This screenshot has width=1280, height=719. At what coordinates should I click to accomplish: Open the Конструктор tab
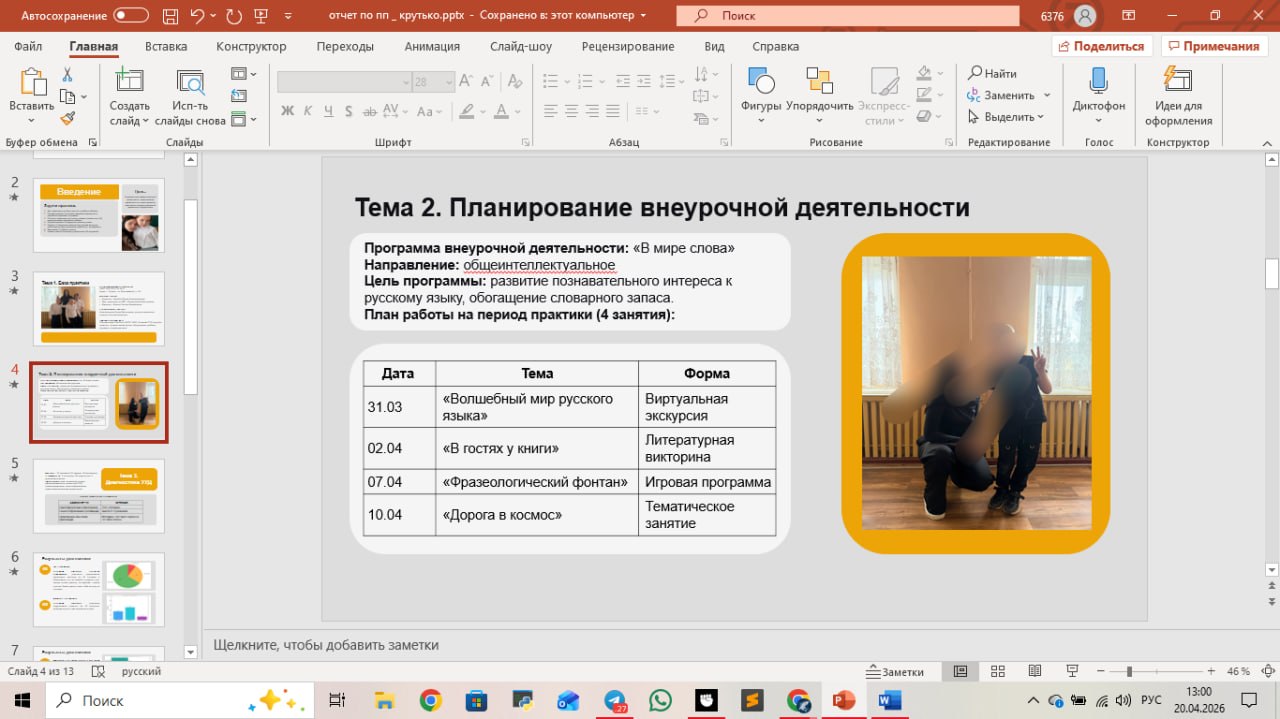[x=251, y=46]
